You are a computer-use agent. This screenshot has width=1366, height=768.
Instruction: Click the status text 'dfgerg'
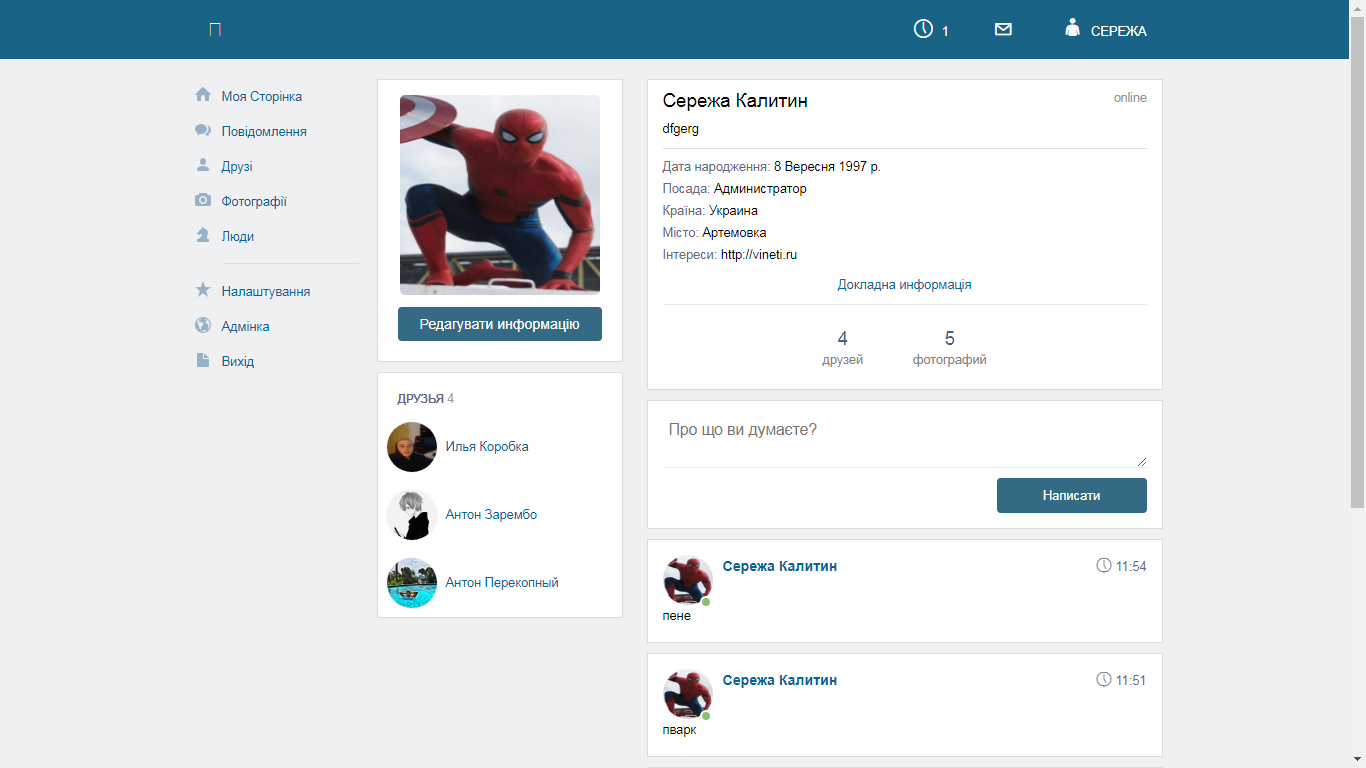point(681,128)
